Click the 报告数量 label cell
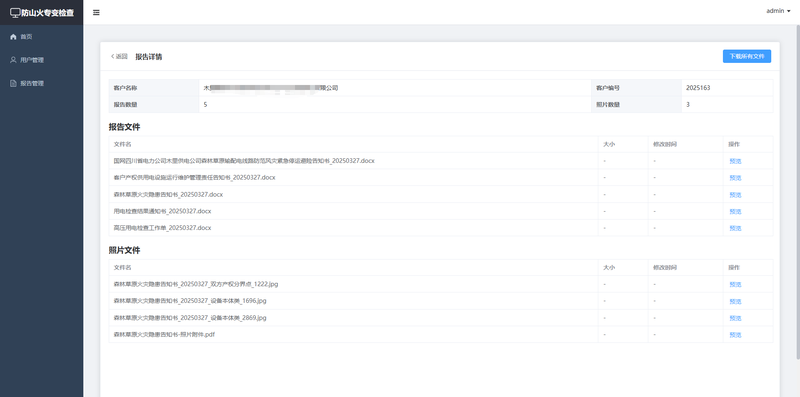Screen dimensions: 800x397 [154, 105]
